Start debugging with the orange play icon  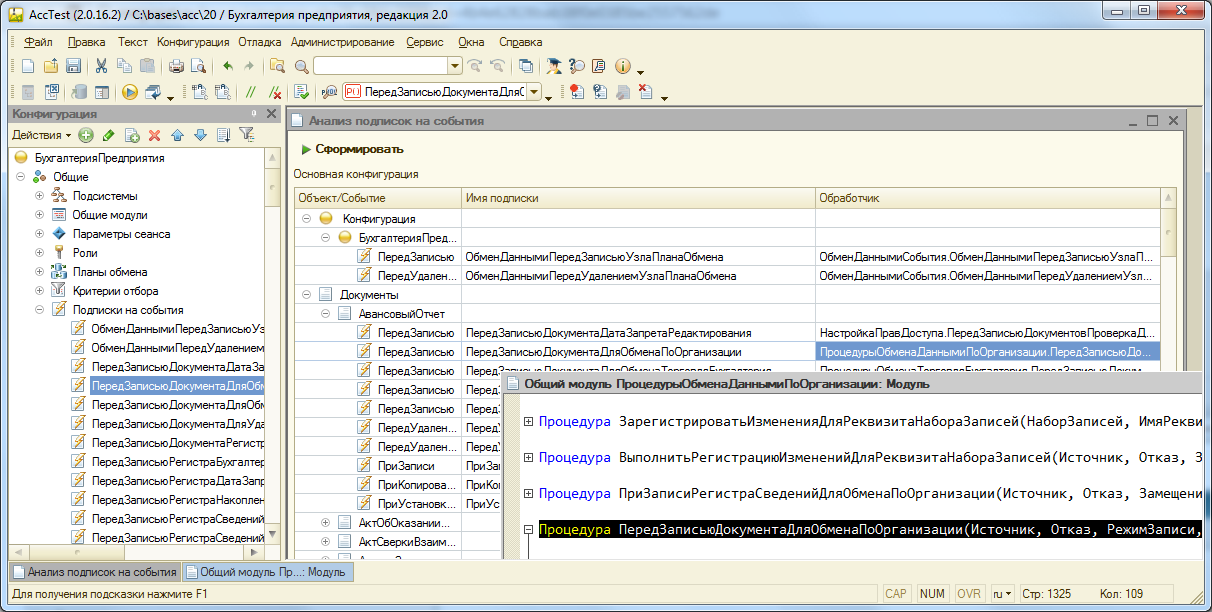pyautogui.click(x=130, y=92)
